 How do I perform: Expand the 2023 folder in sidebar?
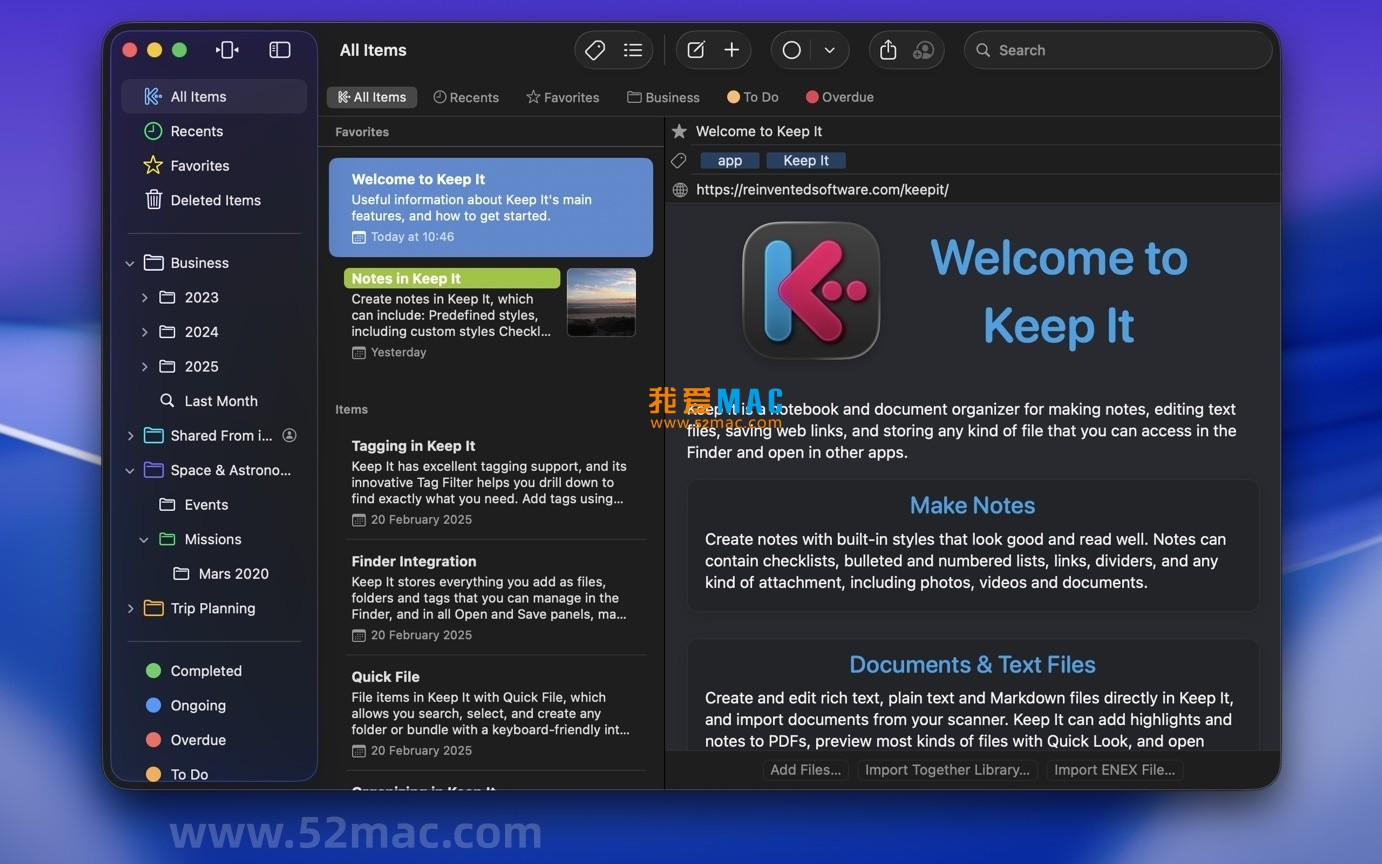pos(144,297)
